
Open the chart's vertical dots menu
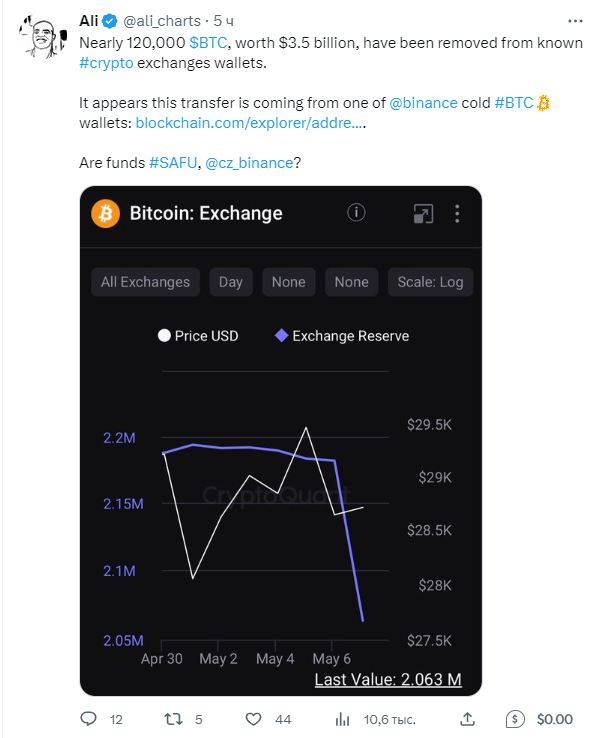(457, 214)
